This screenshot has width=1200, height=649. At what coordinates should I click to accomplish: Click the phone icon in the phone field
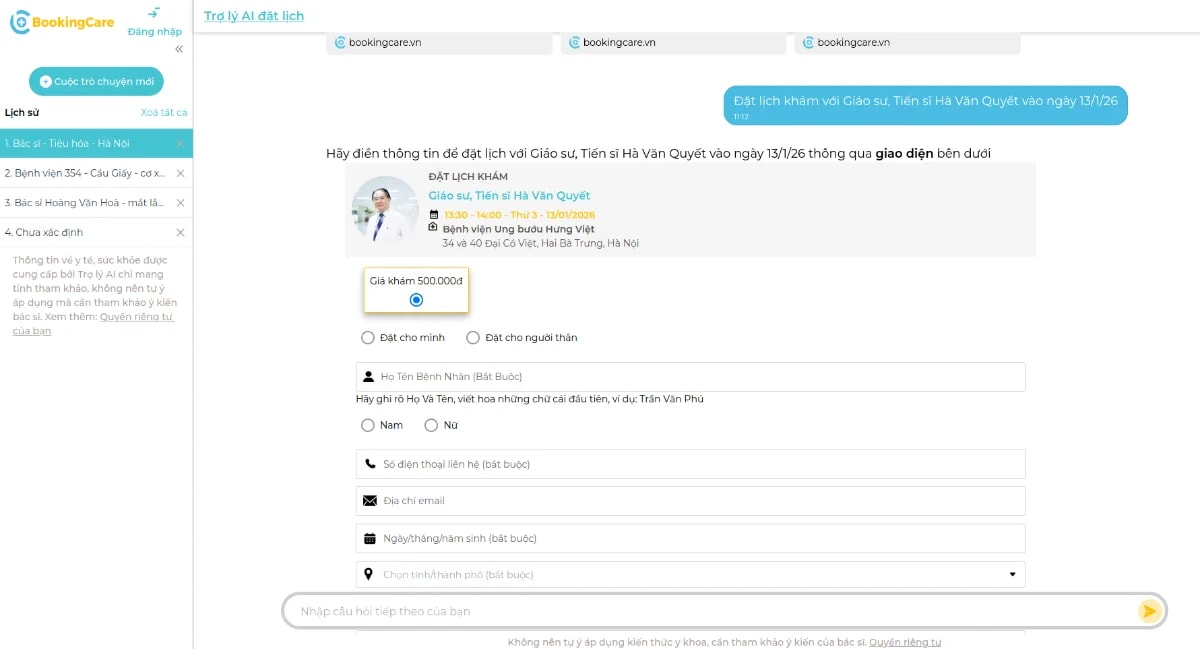[x=368, y=463]
